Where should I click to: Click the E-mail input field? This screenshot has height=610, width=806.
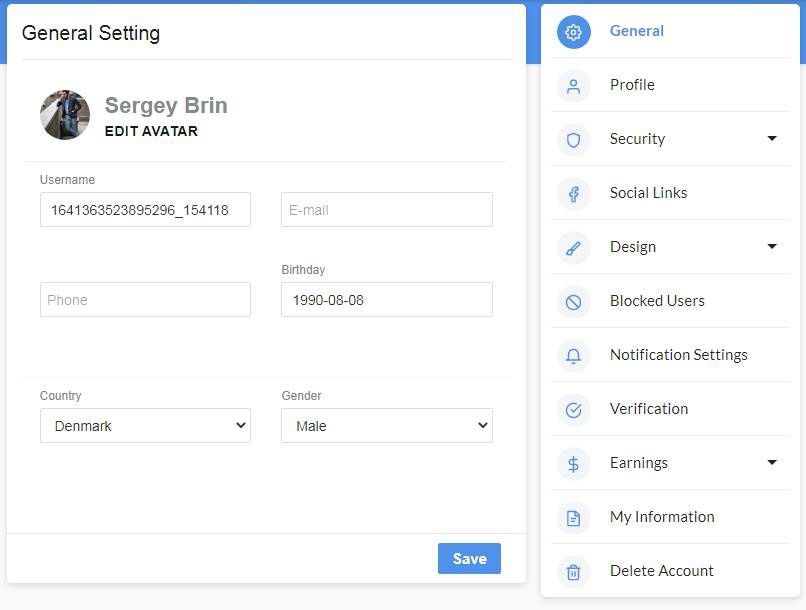[386, 210]
